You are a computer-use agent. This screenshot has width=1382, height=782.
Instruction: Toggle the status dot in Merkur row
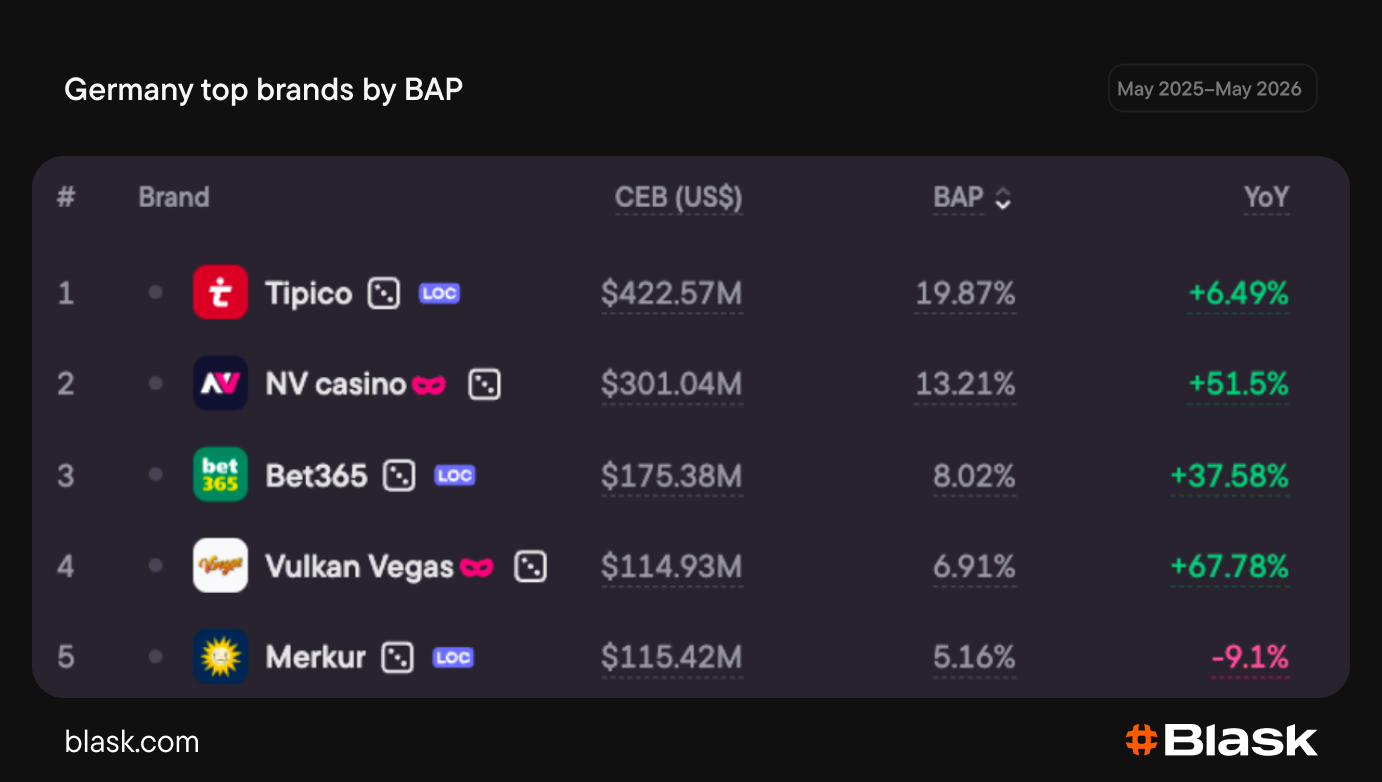155,657
